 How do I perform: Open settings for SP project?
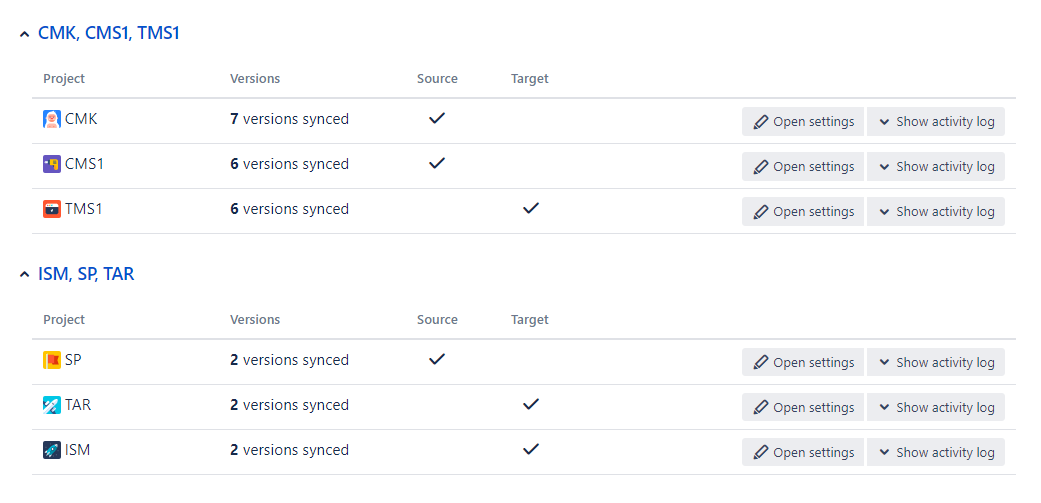tap(803, 363)
